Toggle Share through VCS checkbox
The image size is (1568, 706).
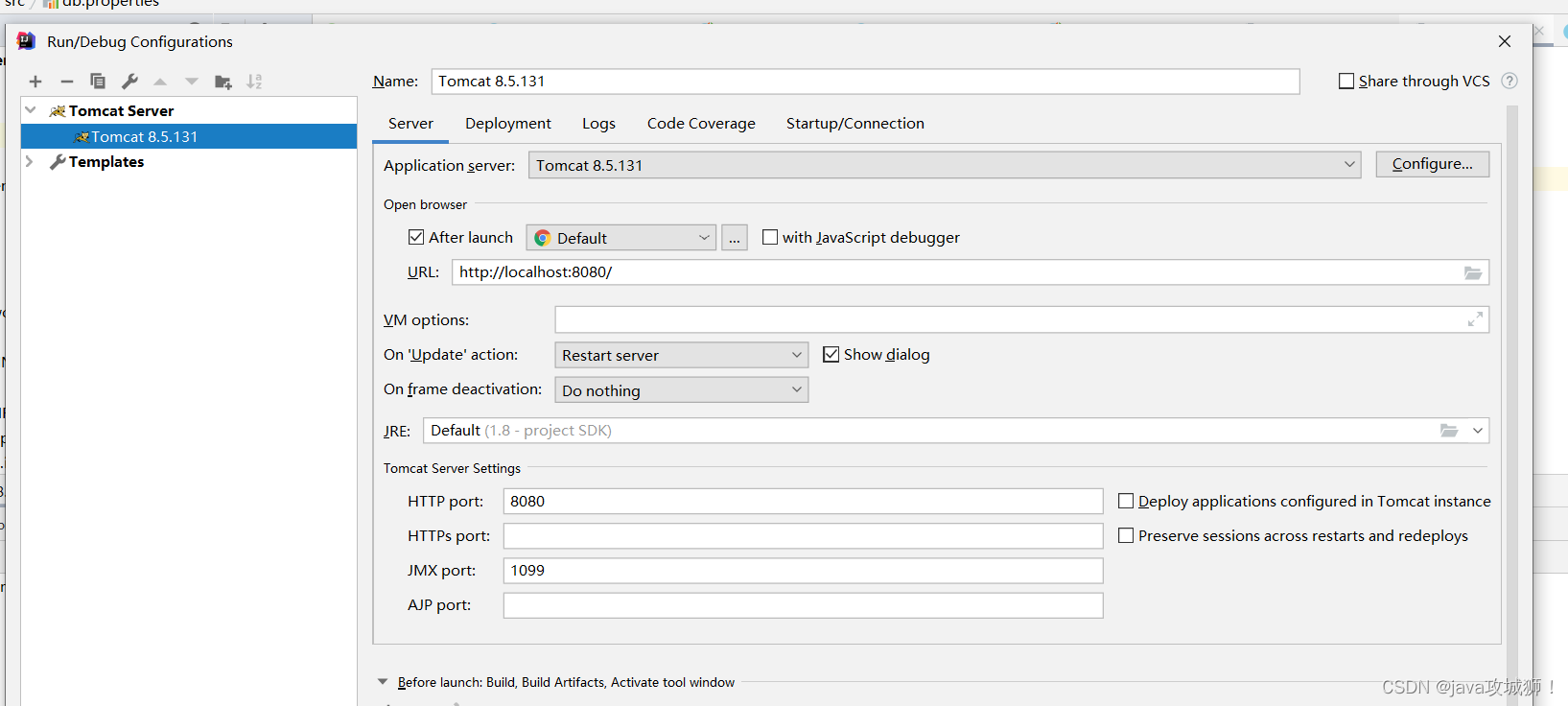pos(1346,82)
